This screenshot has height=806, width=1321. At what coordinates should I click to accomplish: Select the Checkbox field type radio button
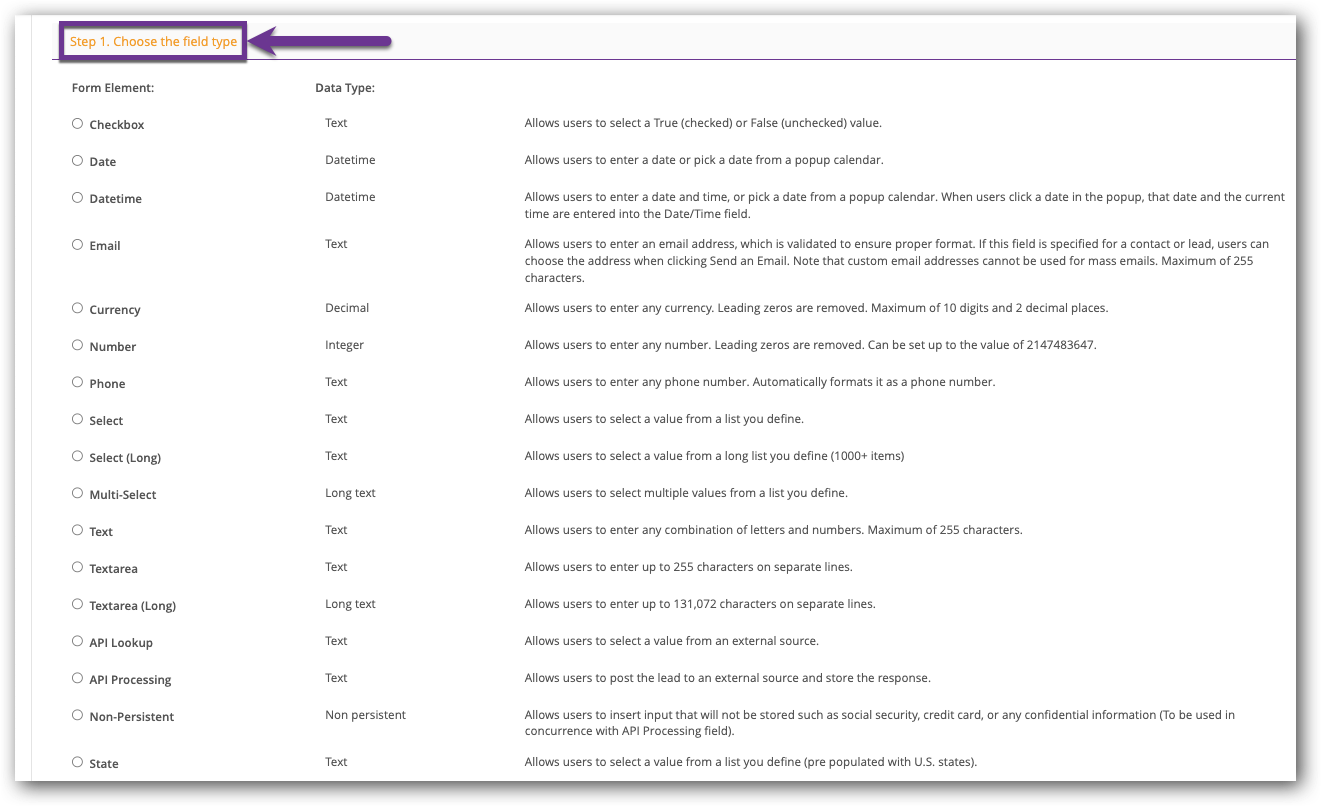click(x=78, y=124)
